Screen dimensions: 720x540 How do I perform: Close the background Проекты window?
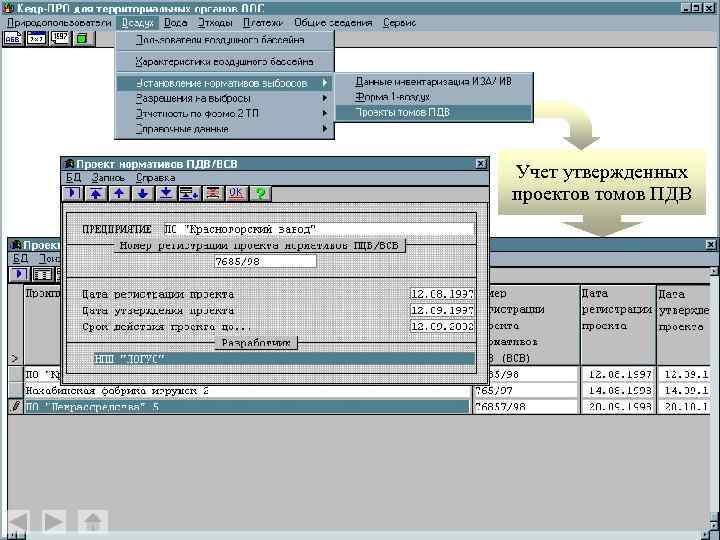pos(710,245)
